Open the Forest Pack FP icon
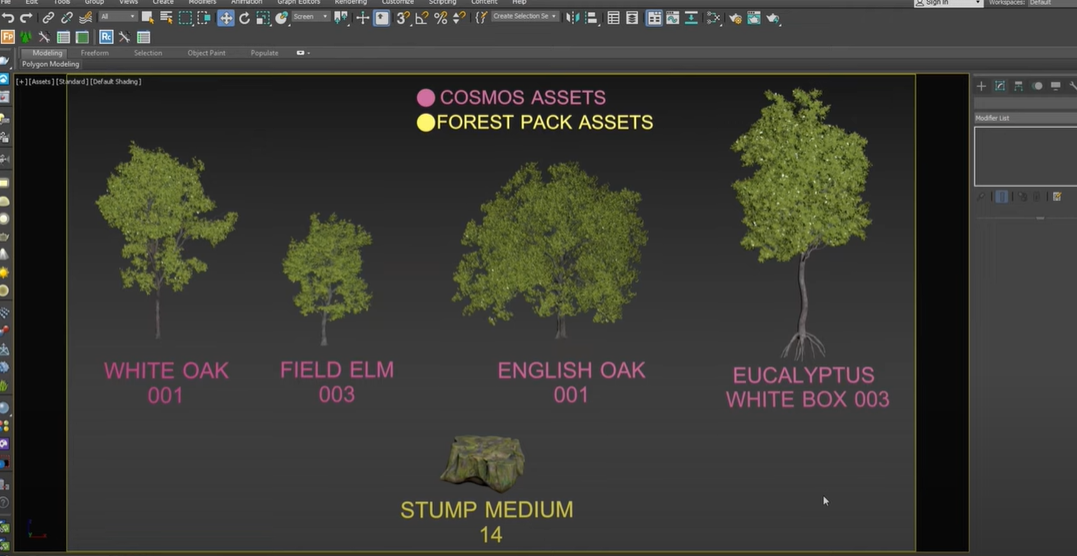 8,37
